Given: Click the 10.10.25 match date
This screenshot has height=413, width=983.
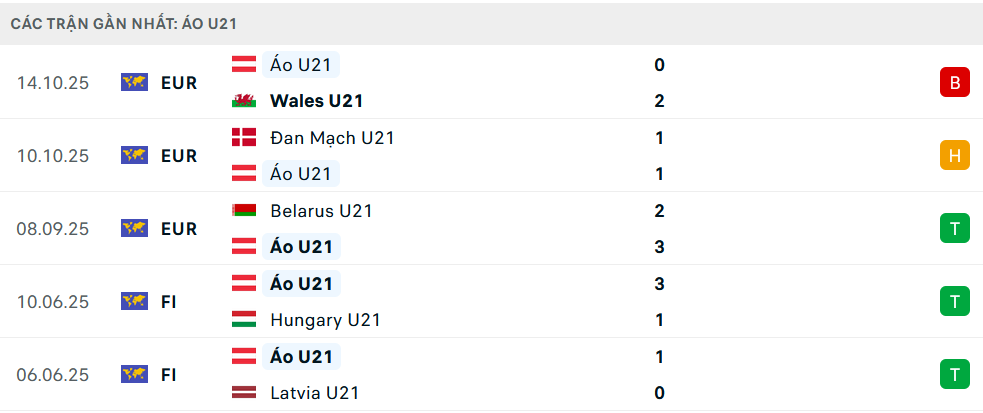Looking at the screenshot, I should click(x=53, y=156).
